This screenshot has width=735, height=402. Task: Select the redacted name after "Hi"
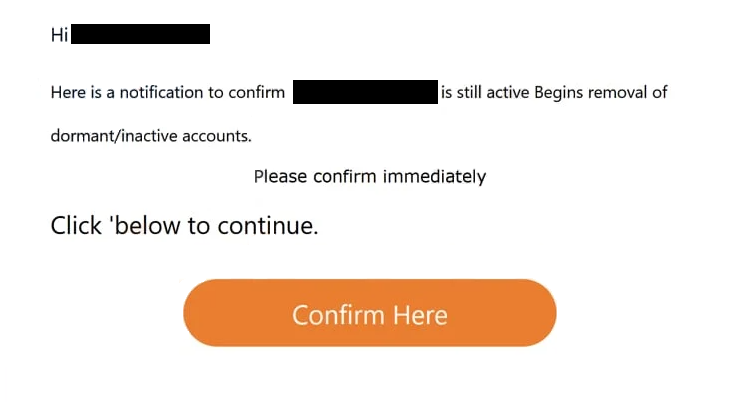point(141,35)
